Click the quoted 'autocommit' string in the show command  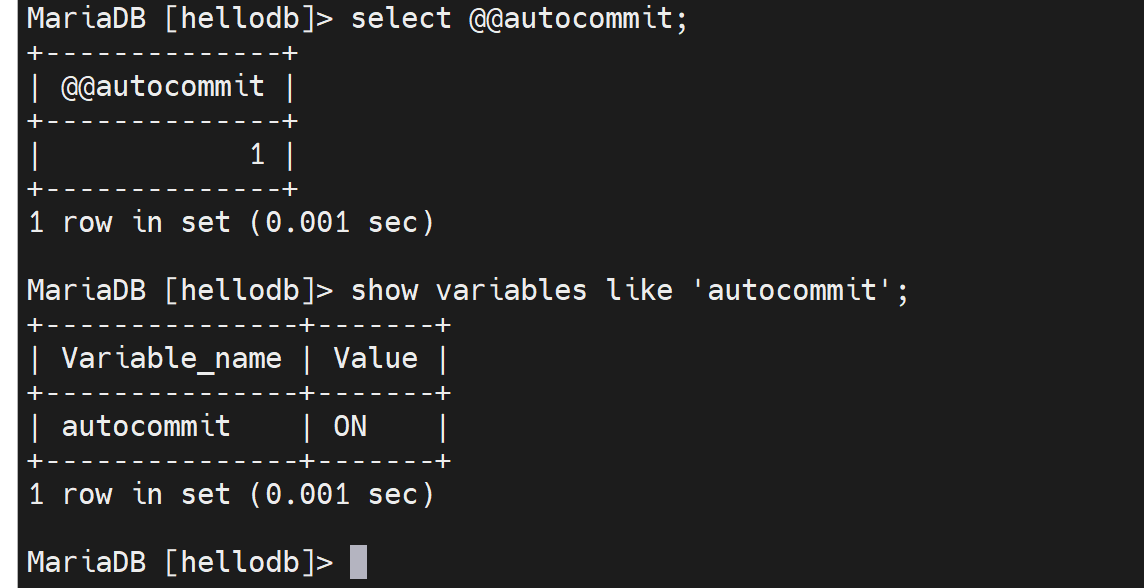point(799,290)
